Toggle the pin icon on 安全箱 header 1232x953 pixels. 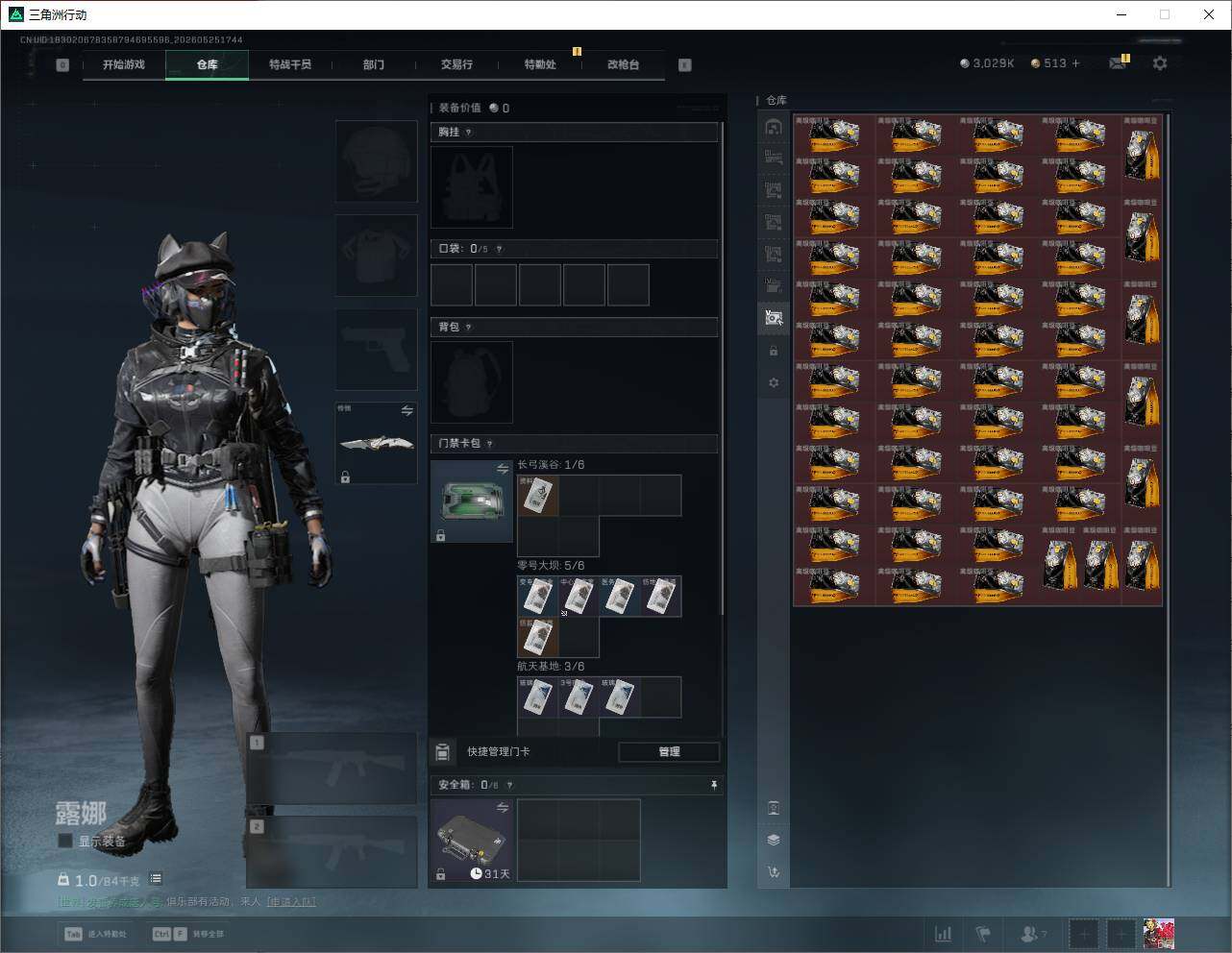tap(713, 785)
